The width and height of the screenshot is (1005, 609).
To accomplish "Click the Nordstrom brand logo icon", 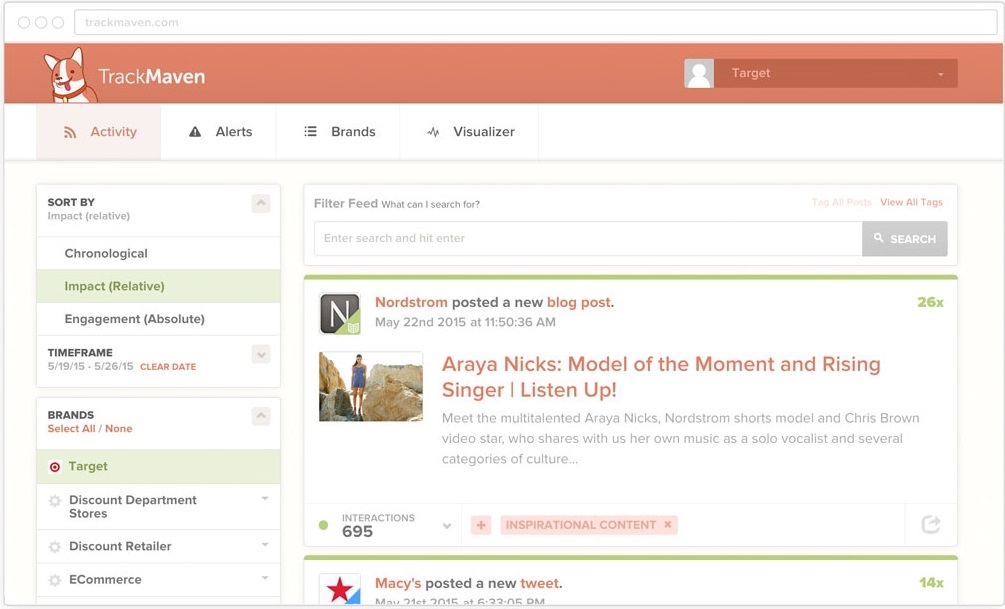I will (x=340, y=313).
